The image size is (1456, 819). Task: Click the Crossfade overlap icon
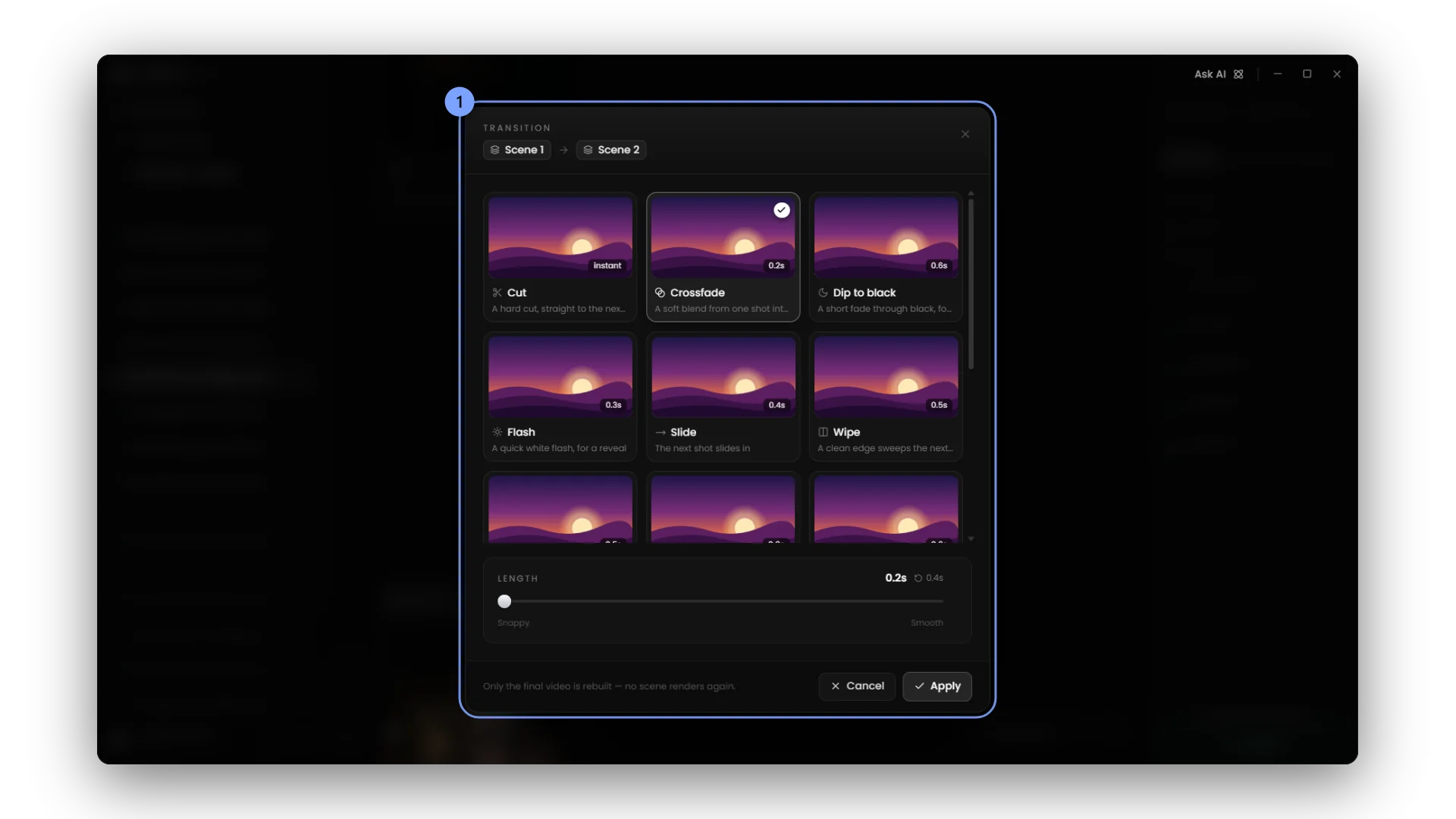coord(660,293)
